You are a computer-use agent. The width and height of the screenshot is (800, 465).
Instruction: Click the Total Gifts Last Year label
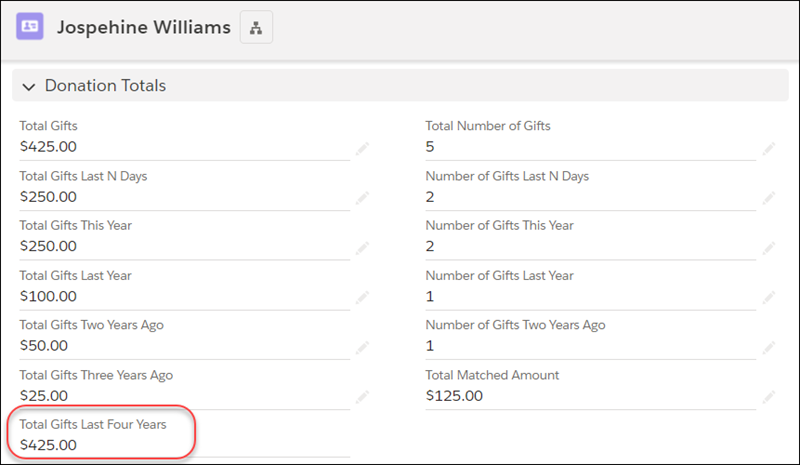tap(76, 275)
